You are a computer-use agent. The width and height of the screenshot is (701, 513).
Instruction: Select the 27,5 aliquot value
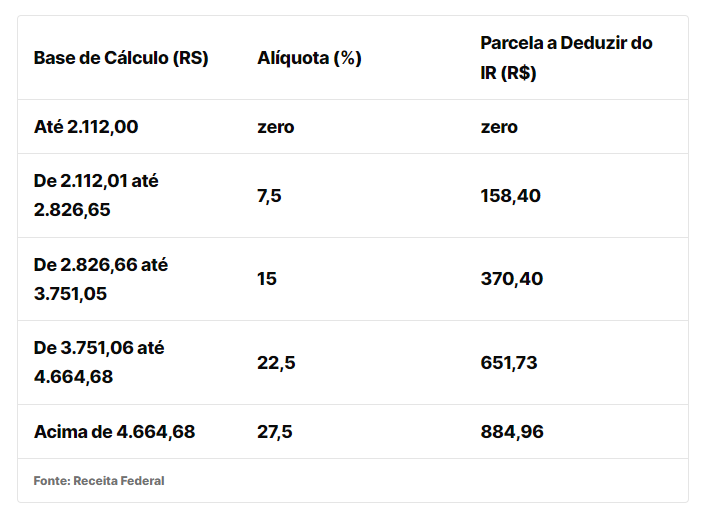[x=275, y=432]
